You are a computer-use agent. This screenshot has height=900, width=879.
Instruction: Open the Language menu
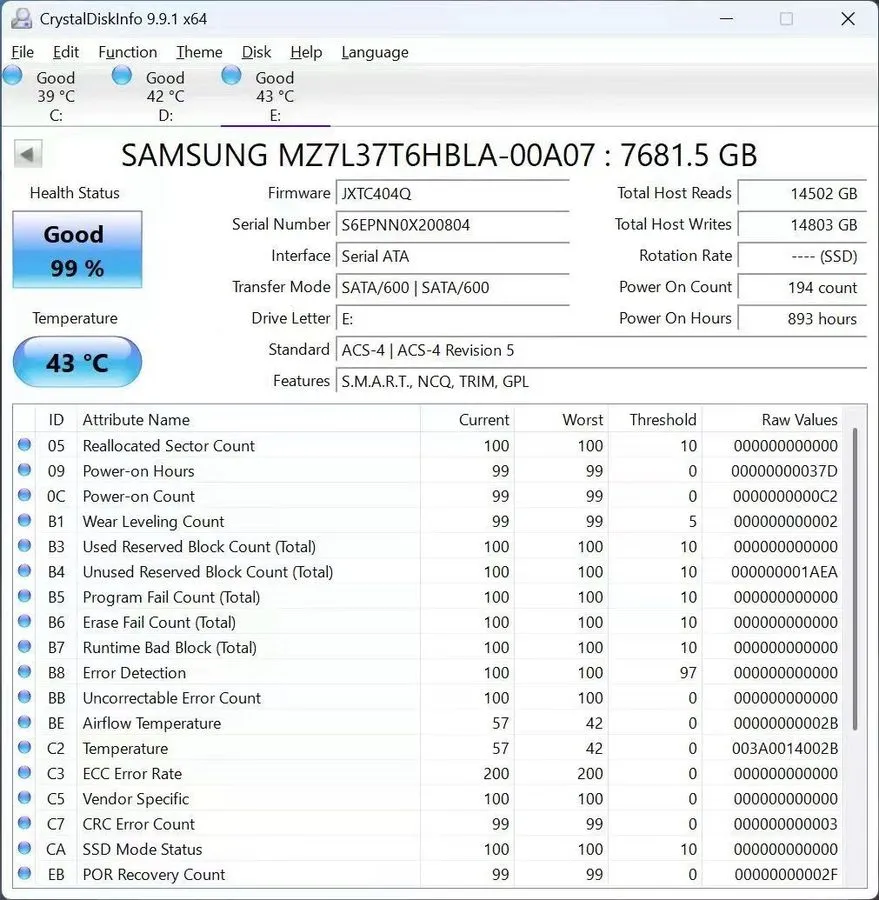tap(375, 52)
